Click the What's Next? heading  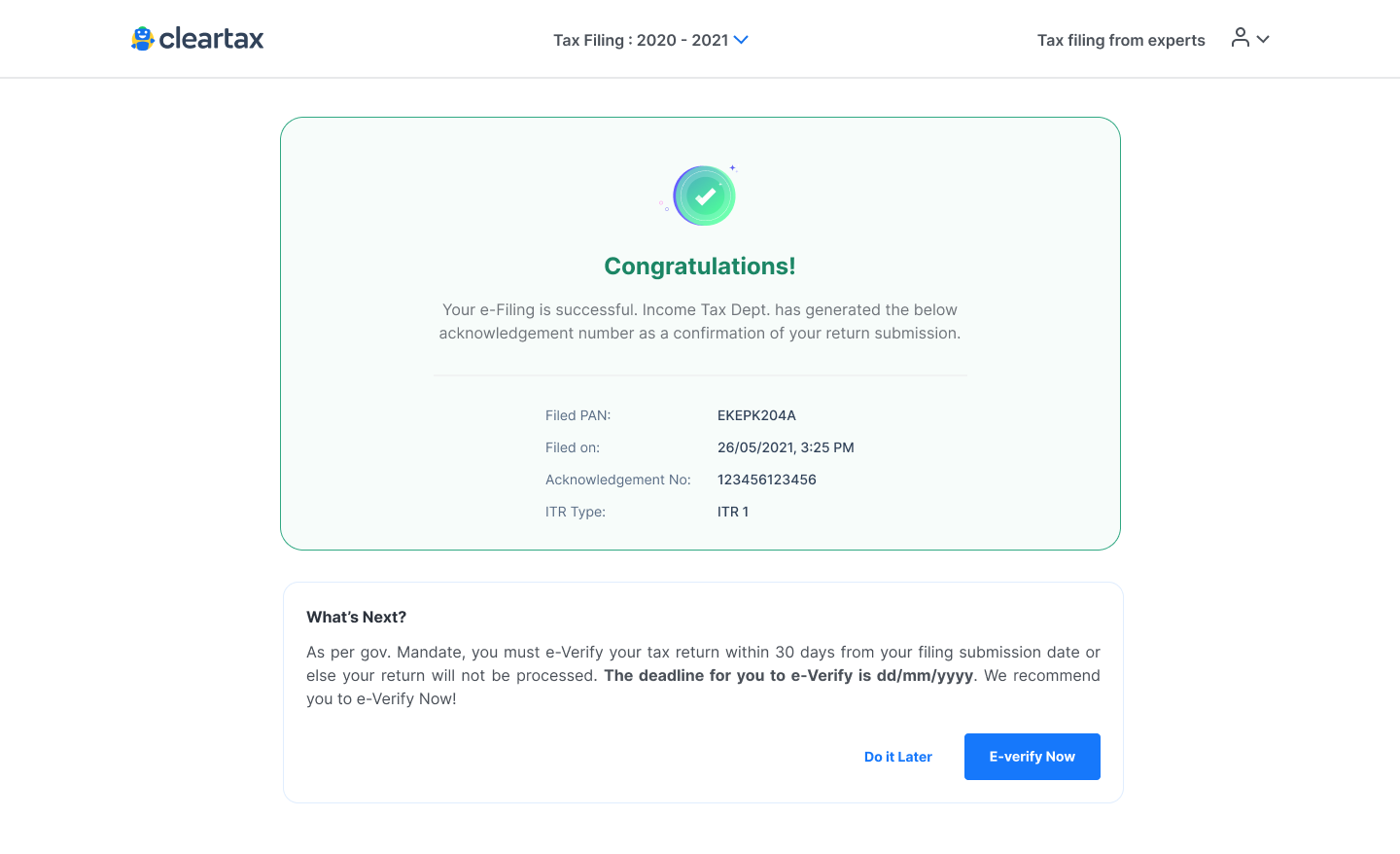[356, 617]
